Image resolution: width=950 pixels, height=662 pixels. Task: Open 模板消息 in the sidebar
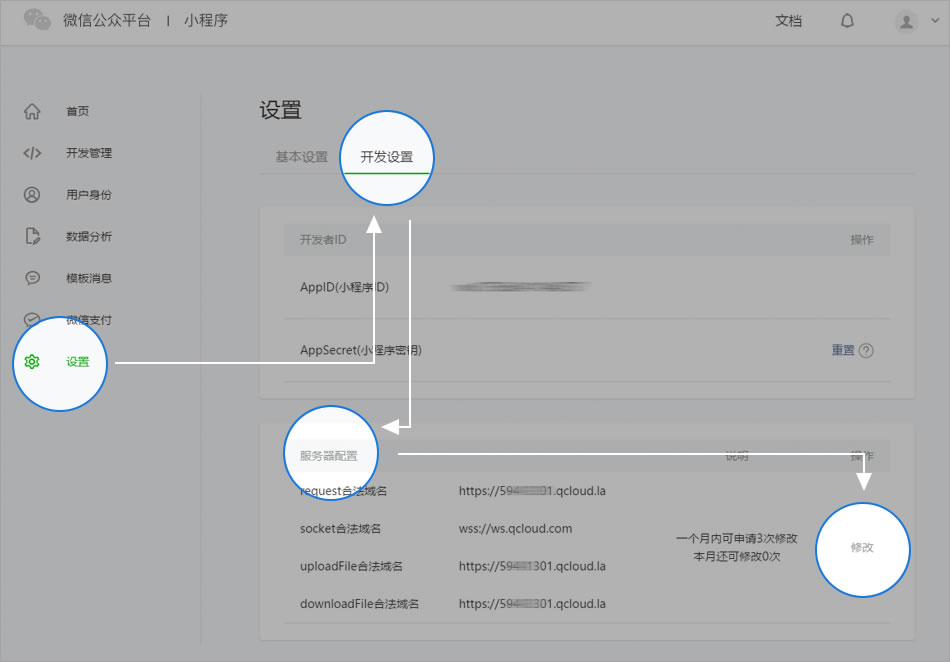coord(89,278)
